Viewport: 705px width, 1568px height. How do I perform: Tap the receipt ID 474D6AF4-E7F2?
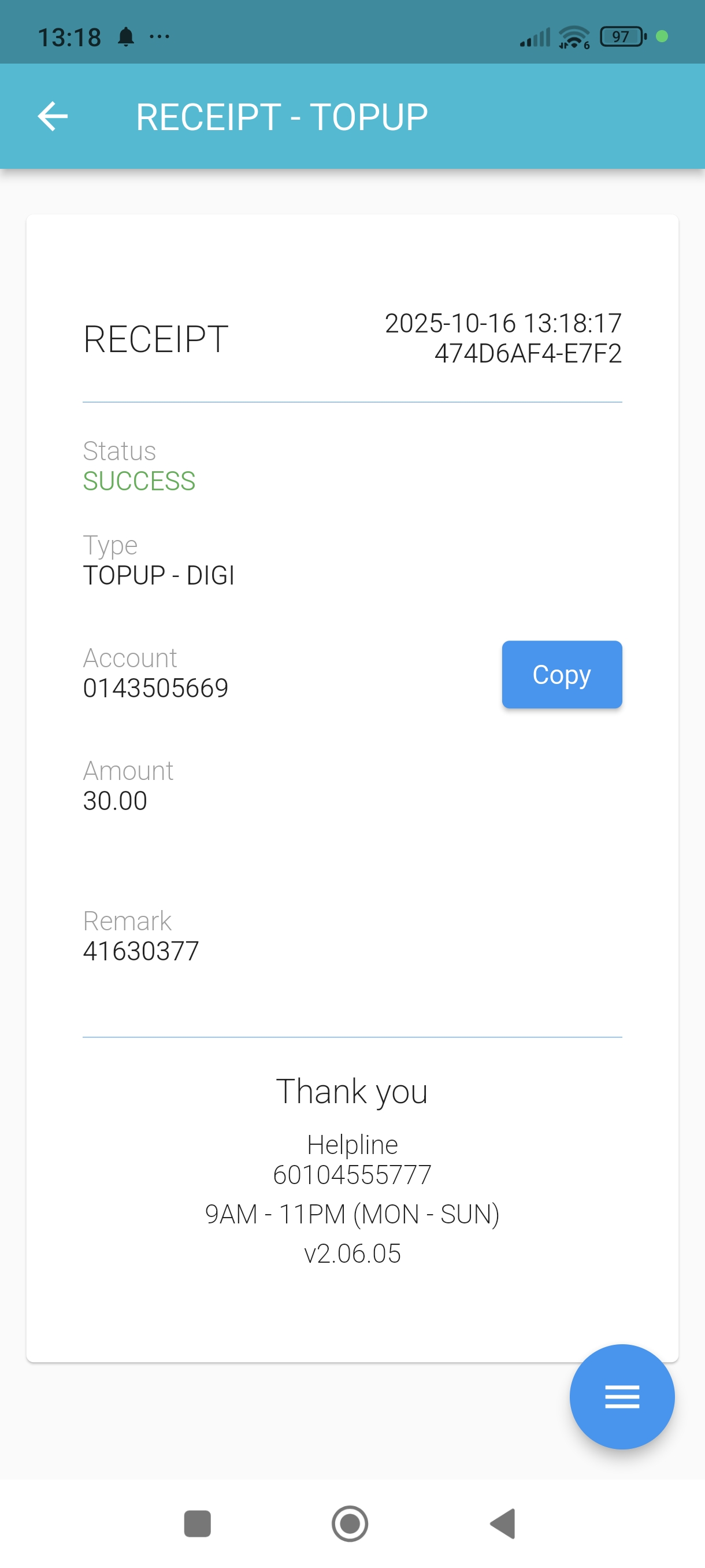click(528, 354)
